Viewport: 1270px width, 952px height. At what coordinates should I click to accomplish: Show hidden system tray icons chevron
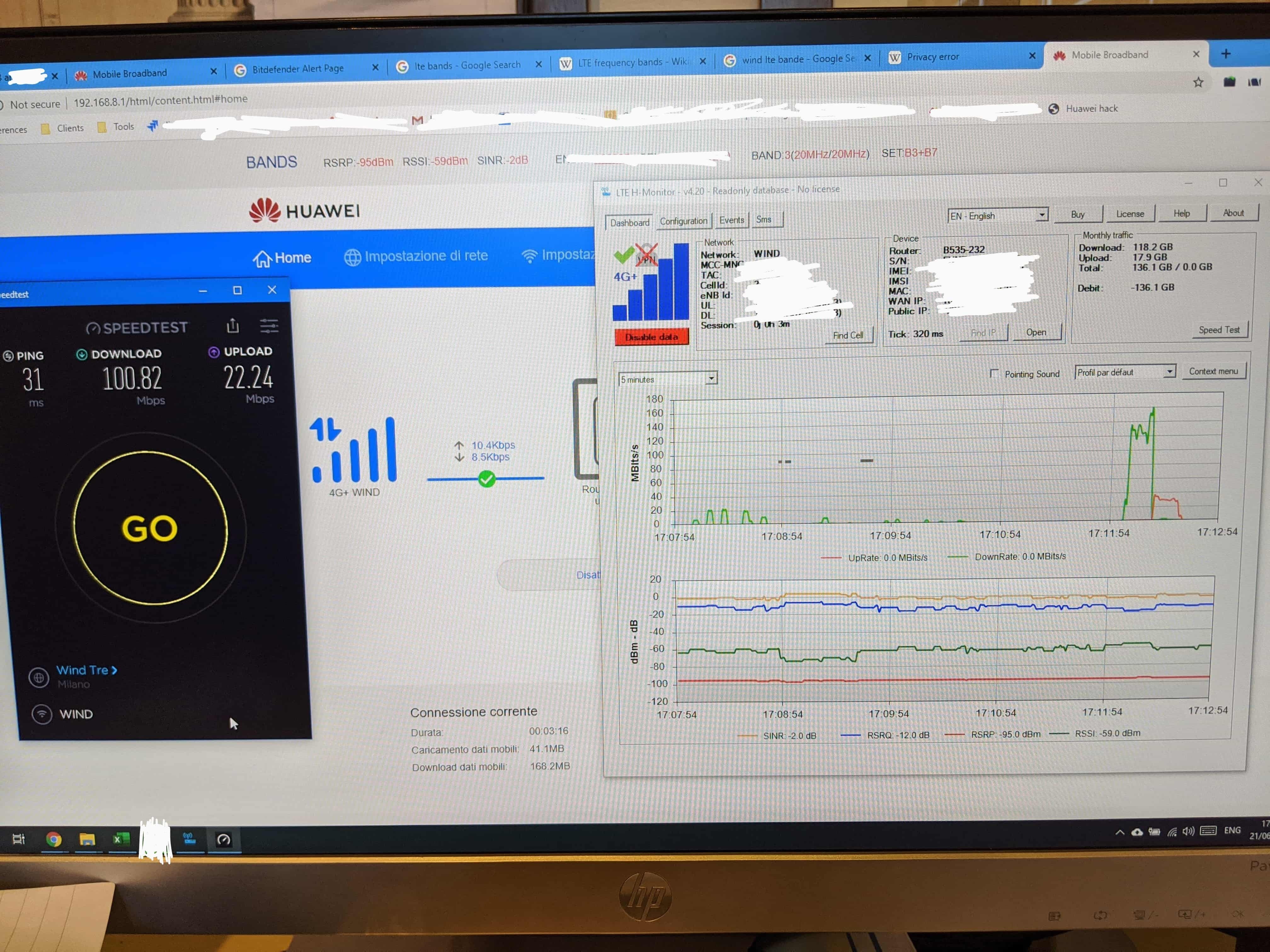[1119, 832]
